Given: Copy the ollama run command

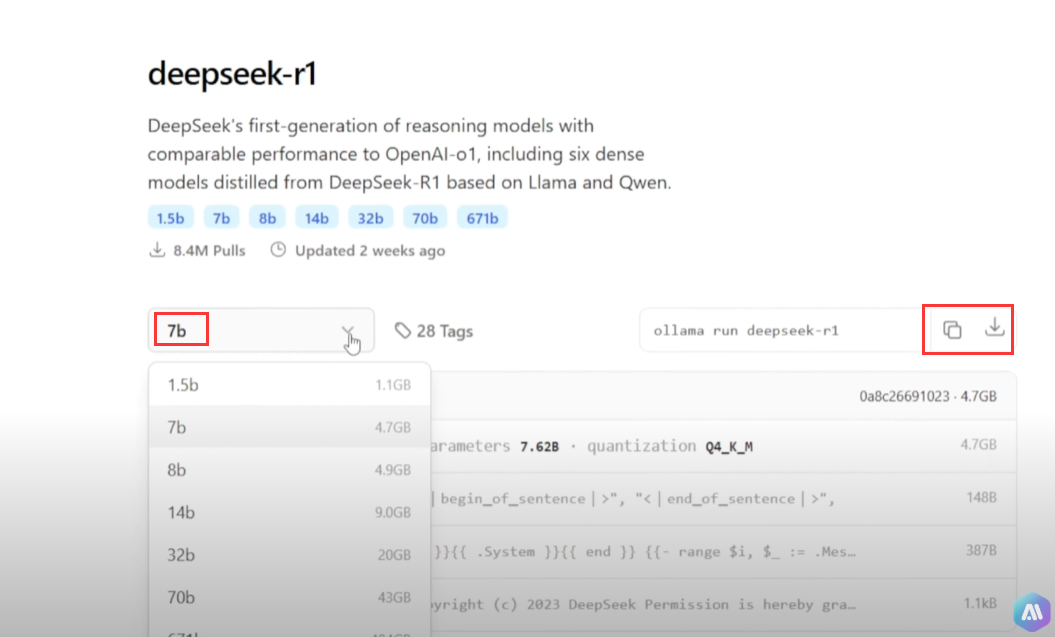Looking at the screenshot, I should click(952, 330).
